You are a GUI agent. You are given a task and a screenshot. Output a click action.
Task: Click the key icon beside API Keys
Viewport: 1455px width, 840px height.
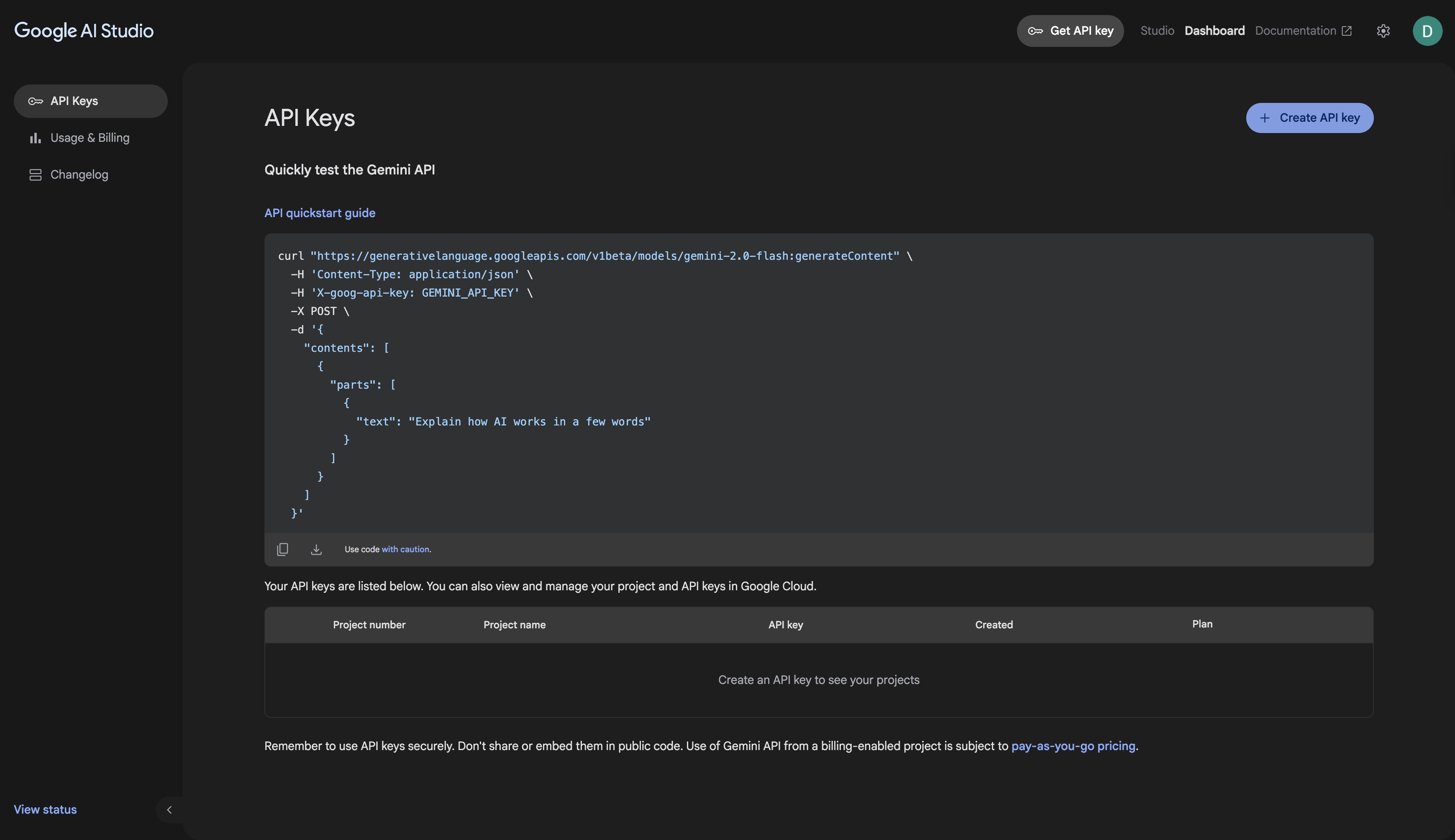(x=35, y=101)
